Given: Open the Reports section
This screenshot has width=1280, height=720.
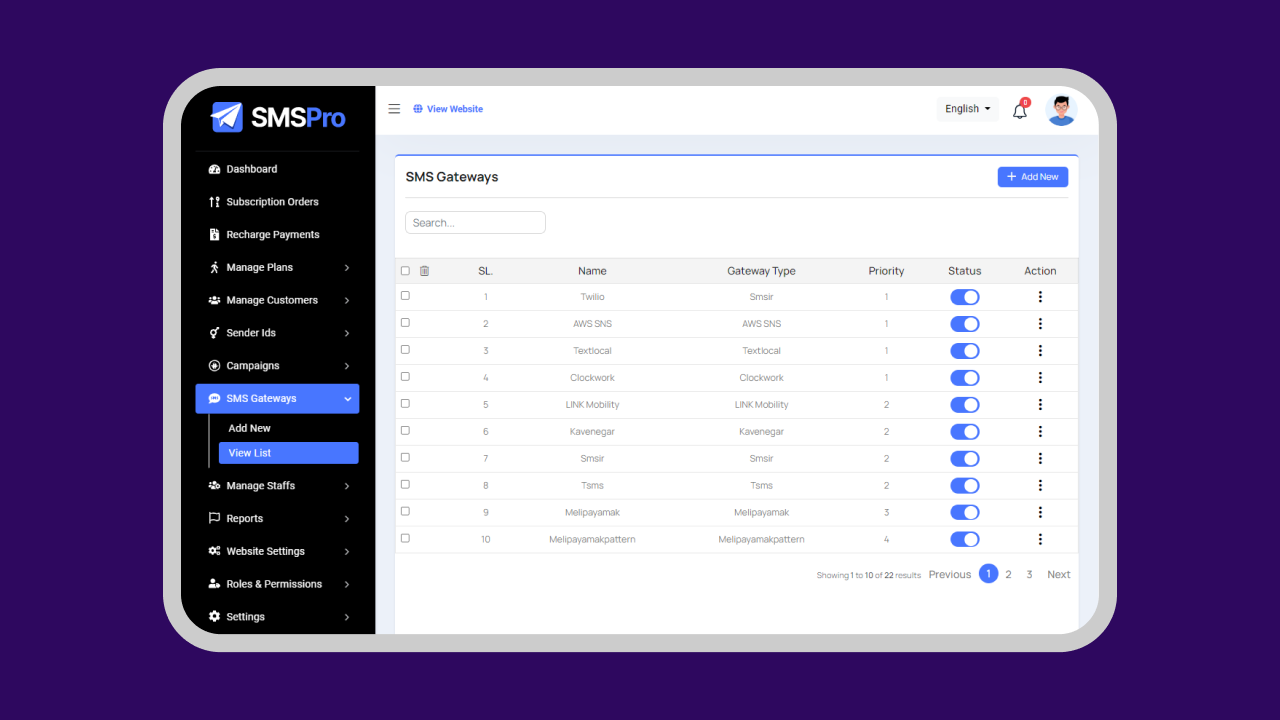Looking at the screenshot, I should click(246, 518).
